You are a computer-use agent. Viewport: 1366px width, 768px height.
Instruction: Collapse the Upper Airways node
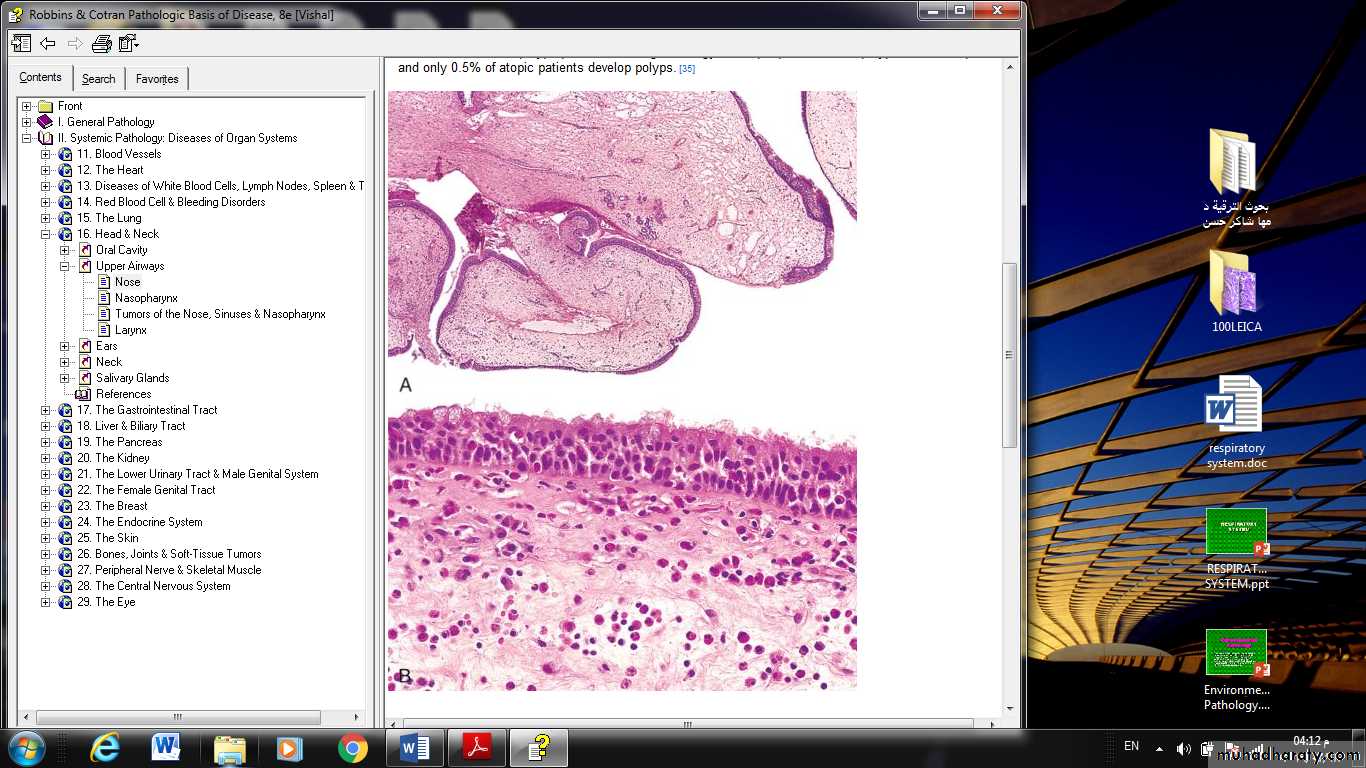[x=65, y=266]
